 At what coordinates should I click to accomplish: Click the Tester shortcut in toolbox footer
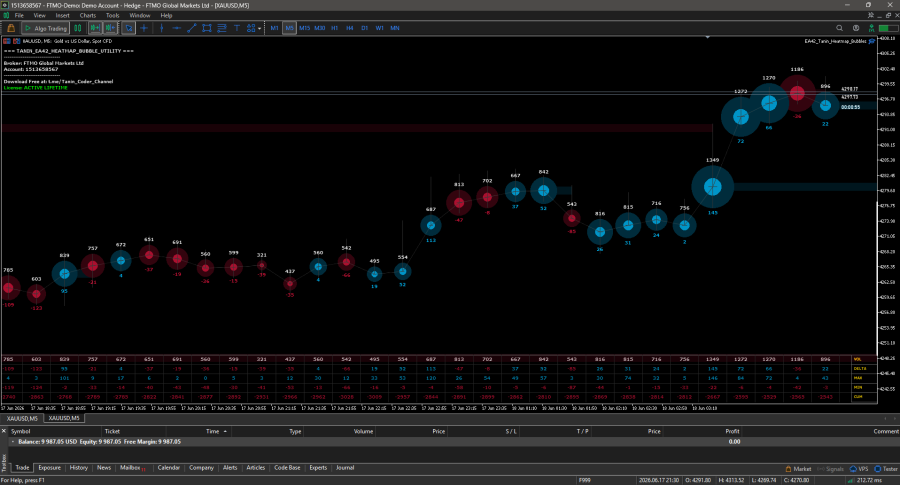(886, 469)
